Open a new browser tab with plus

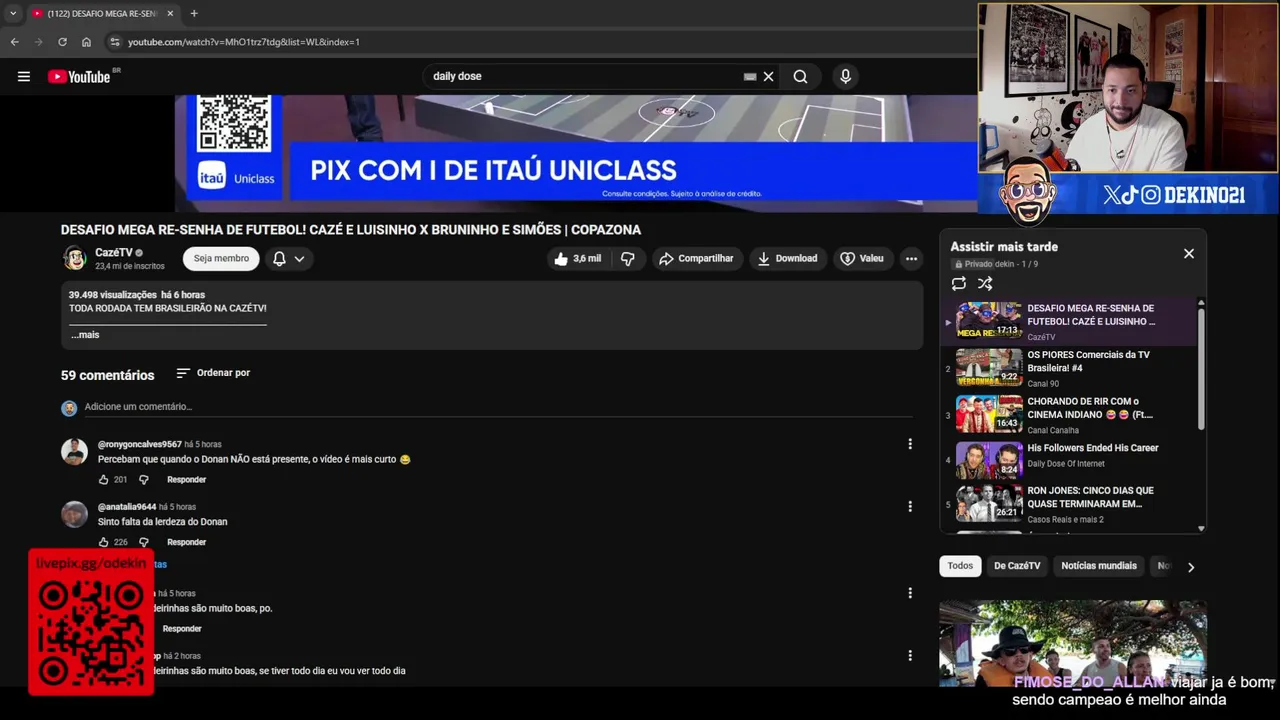[194, 13]
